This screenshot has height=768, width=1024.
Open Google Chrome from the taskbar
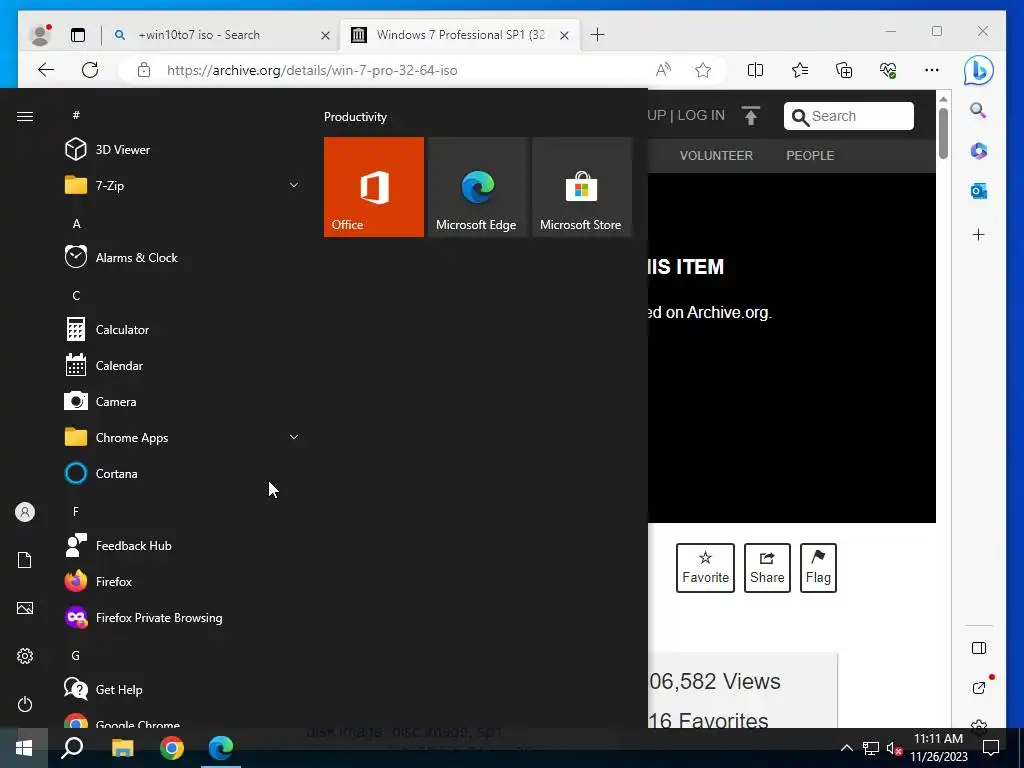tap(172, 748)
